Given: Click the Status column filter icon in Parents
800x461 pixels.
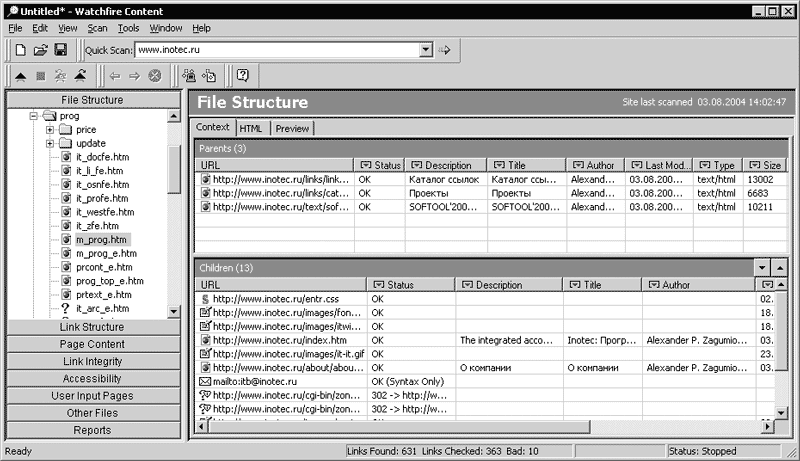Looking at the screenshot, I should tap(365, 165).
